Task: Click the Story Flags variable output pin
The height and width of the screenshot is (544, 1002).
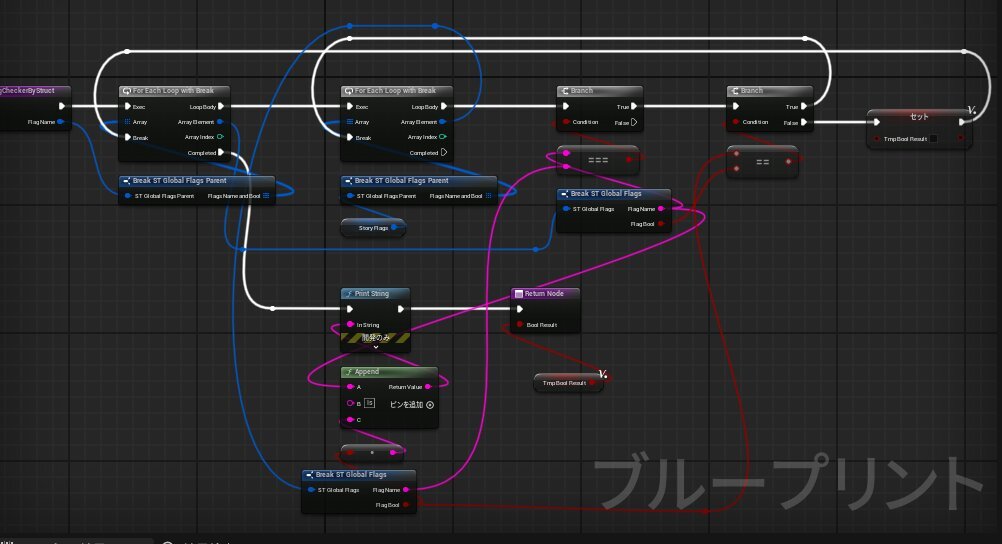Action: pyautogui.click(x=395, y=228)
